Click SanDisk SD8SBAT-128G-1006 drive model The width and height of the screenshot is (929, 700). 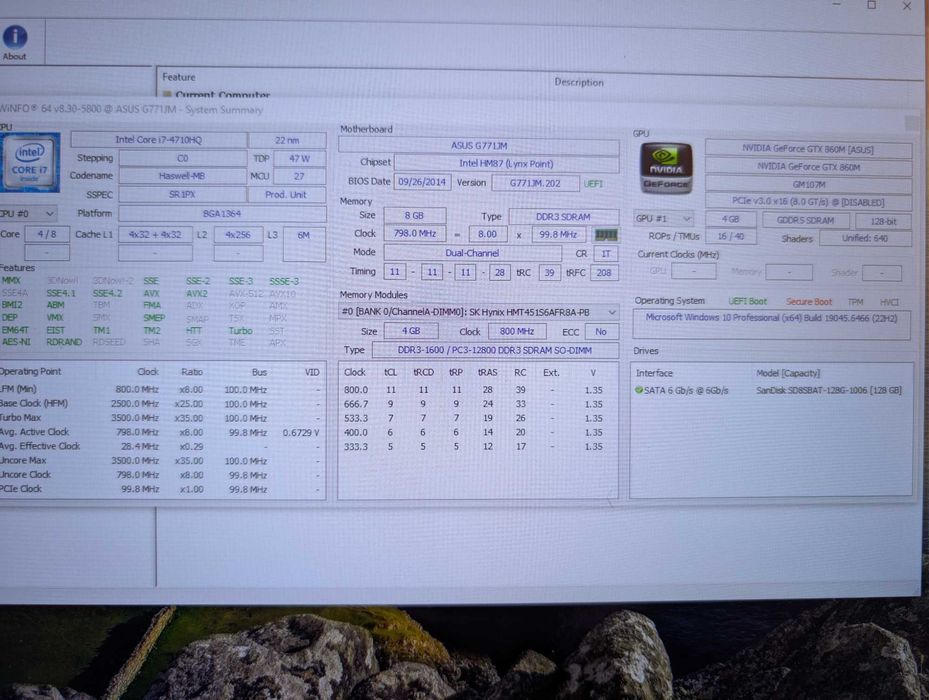click(829, 390)
